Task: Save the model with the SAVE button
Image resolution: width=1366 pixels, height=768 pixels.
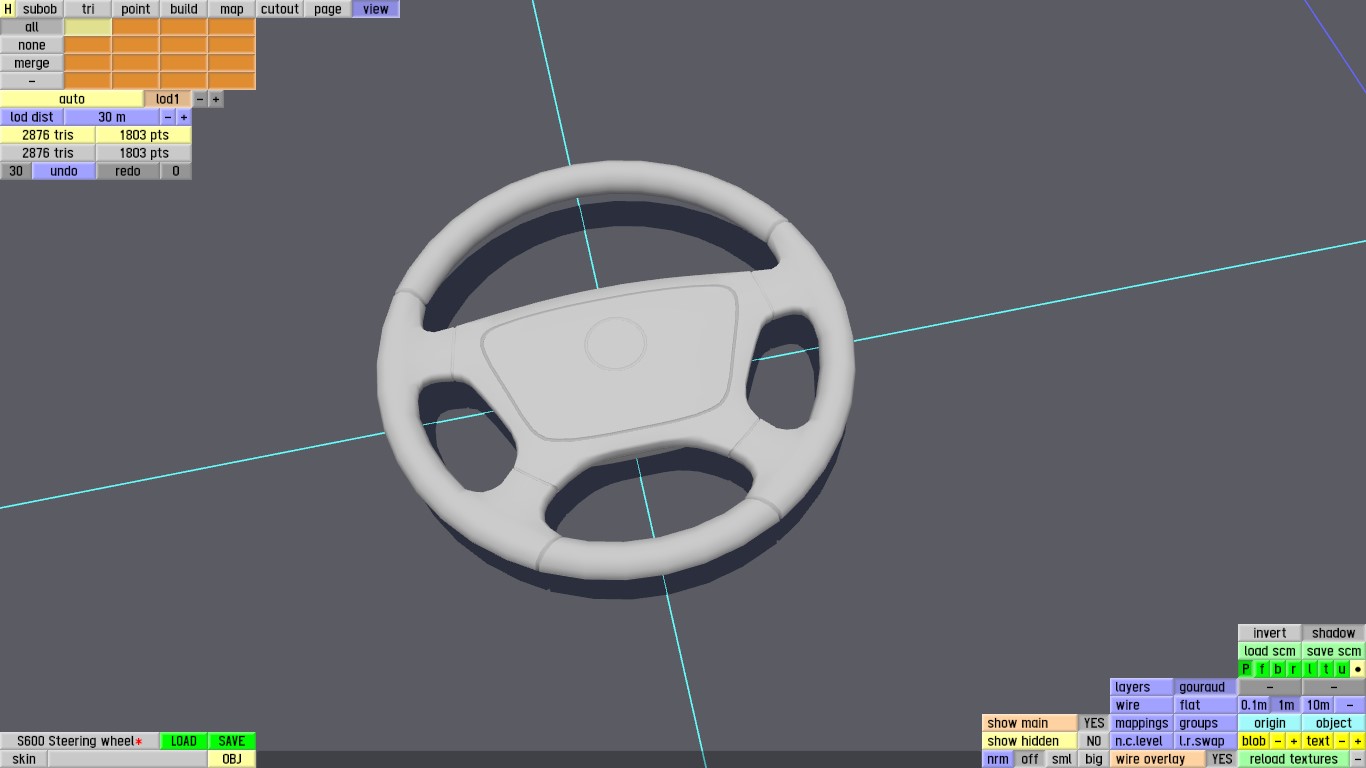Action: click(x=232, y=741)
